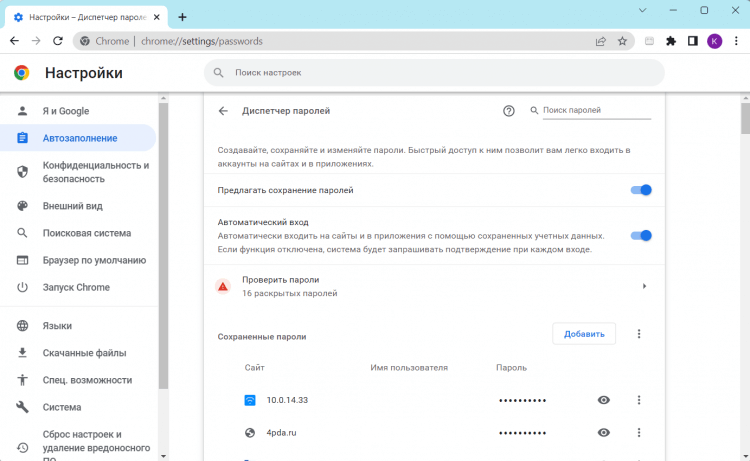Click the page scrollbar thumb at right
Image resolution: width=750 pixels, height=461 pixels.
745,118
